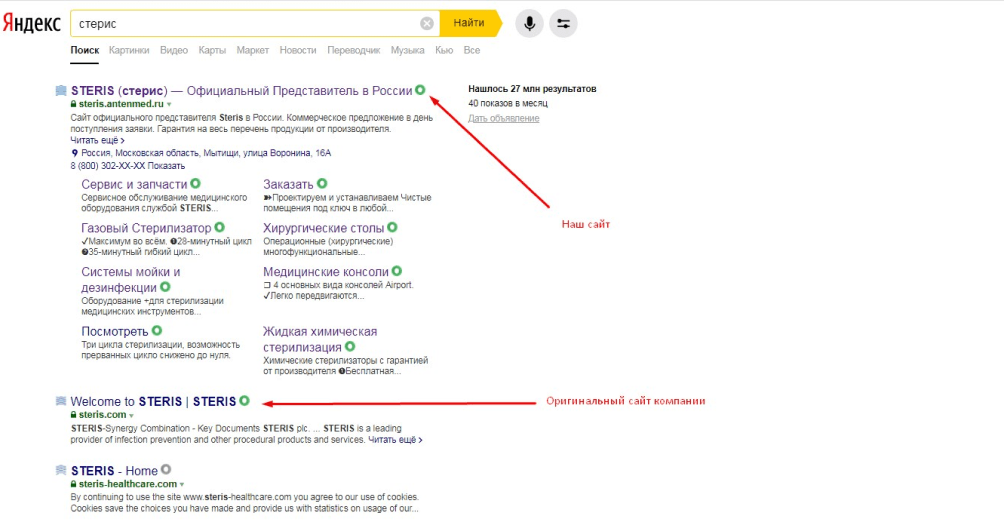Click grey circle badge next to 'STERIS - Home'
Screen dimensions: 1004x522
pos(166,469)
